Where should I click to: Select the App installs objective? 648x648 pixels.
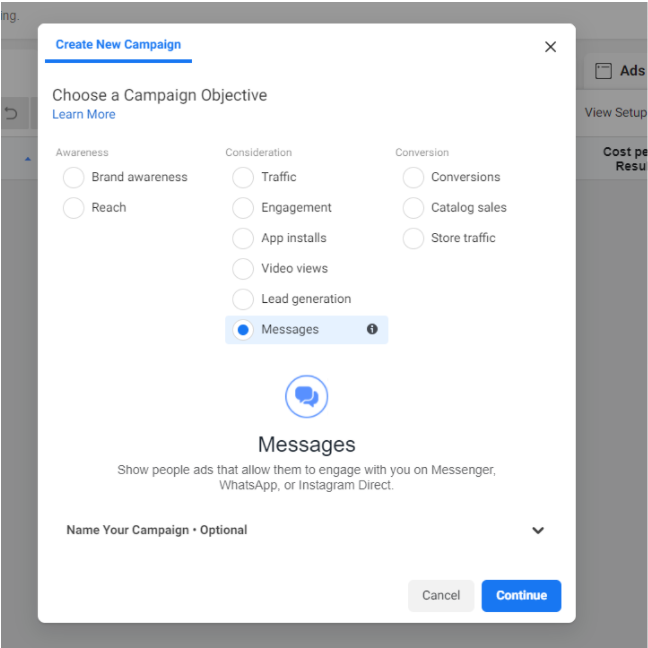(243, 238)
